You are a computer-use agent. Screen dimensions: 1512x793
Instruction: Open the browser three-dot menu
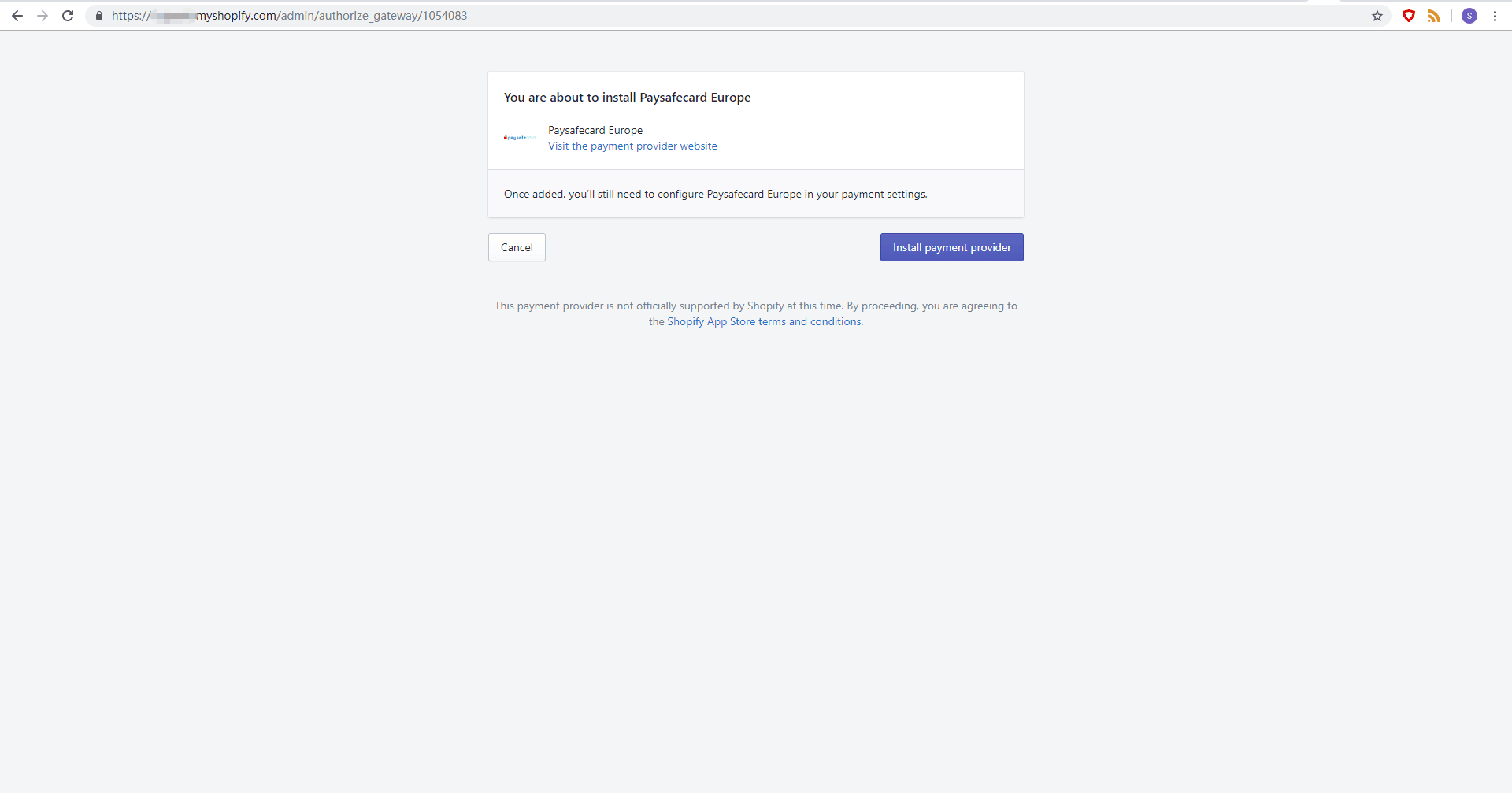tap(1495, 16)
